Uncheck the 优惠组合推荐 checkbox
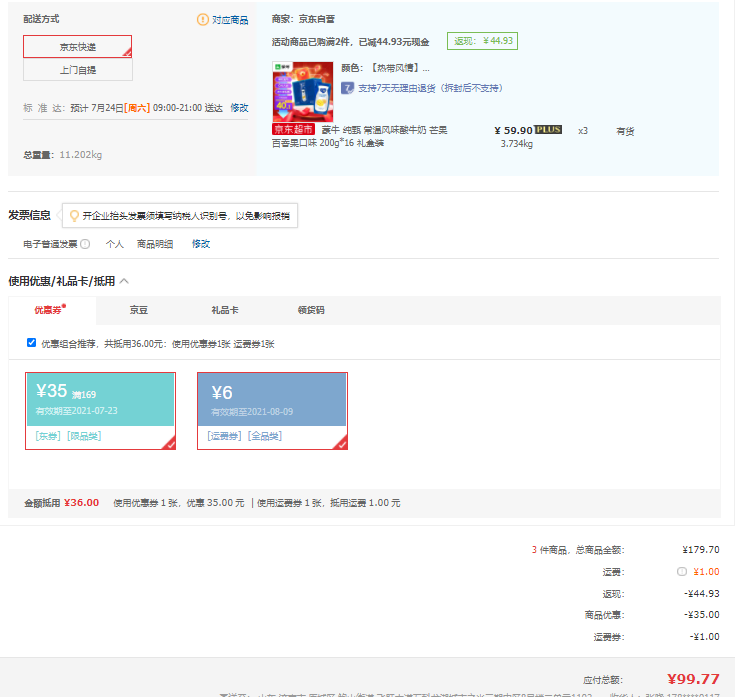This screenshot has width=746, height=697. pyautogui.click(x=31, y=343)
